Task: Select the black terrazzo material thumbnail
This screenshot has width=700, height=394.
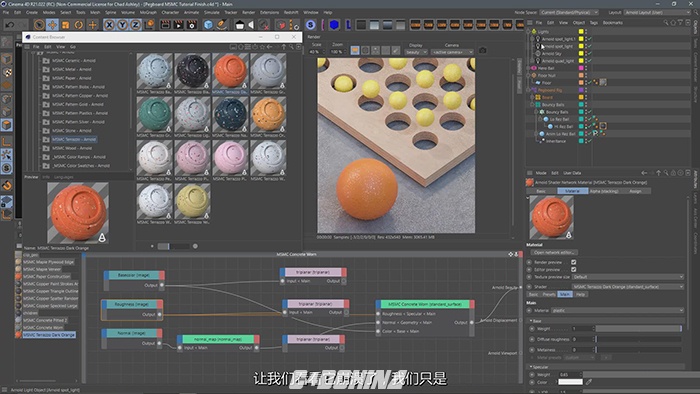Action: tap(192, 71)
